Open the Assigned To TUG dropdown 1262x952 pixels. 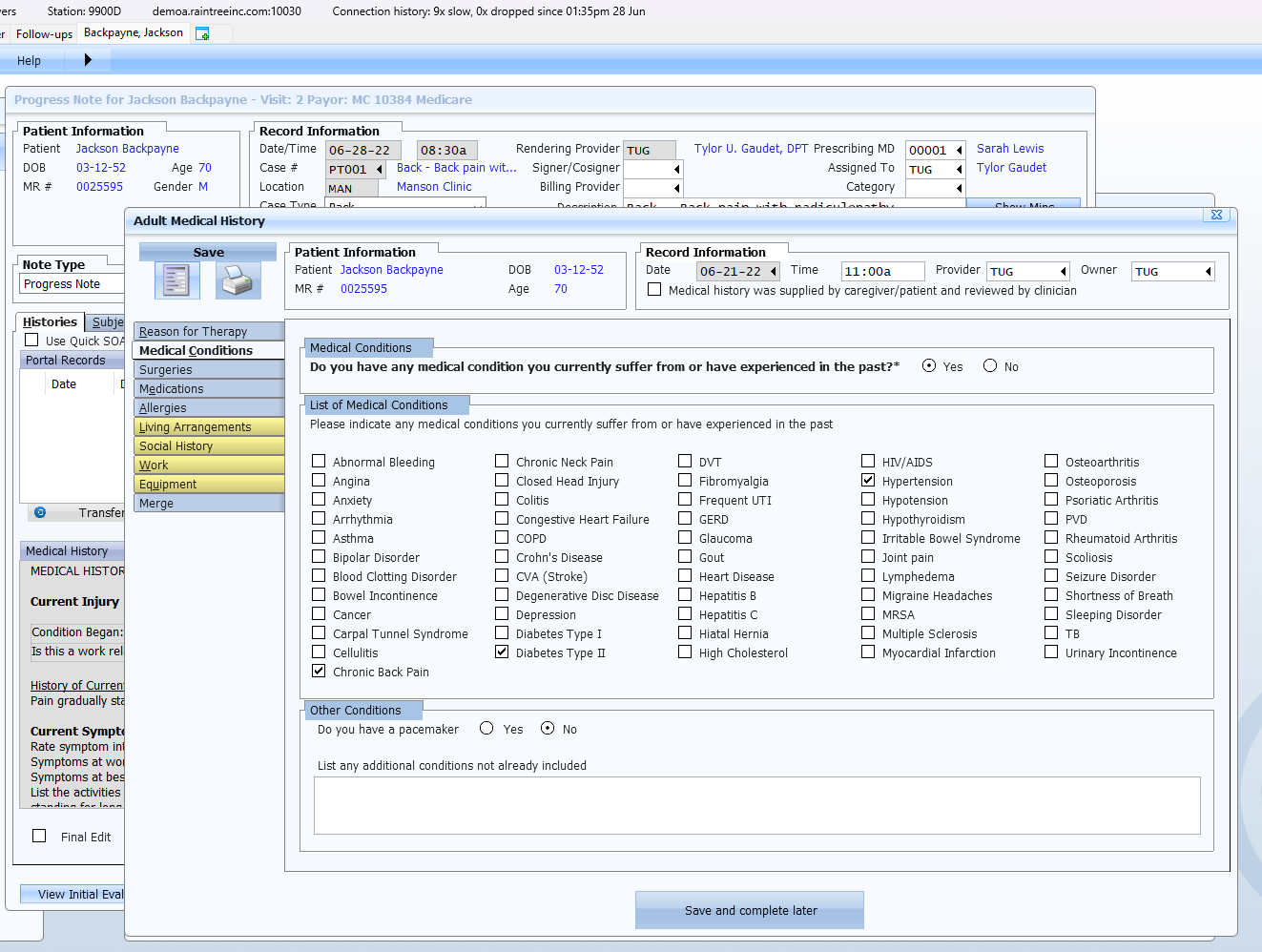[x=960, y=169]
